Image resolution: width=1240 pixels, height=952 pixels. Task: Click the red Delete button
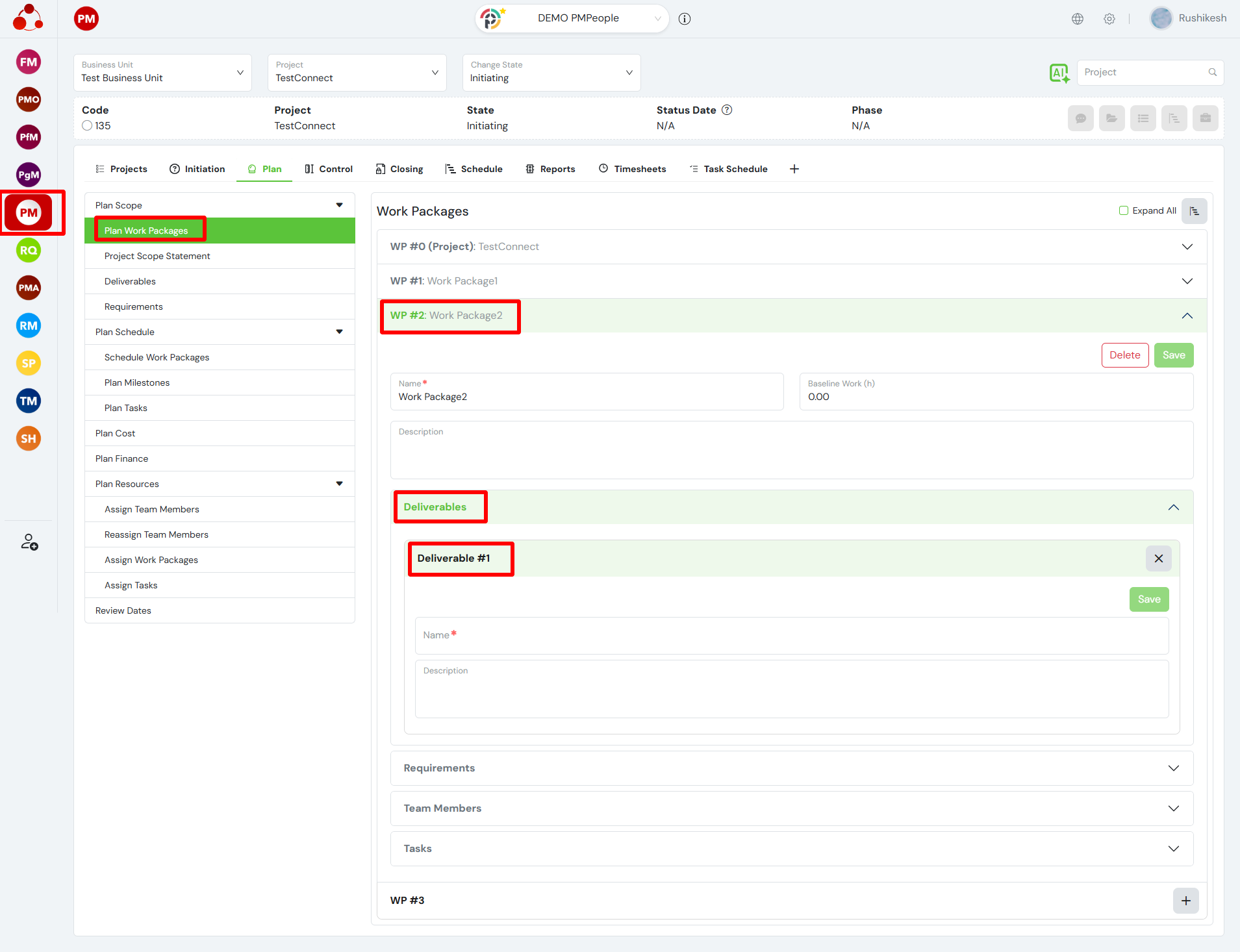(1124, 355)
